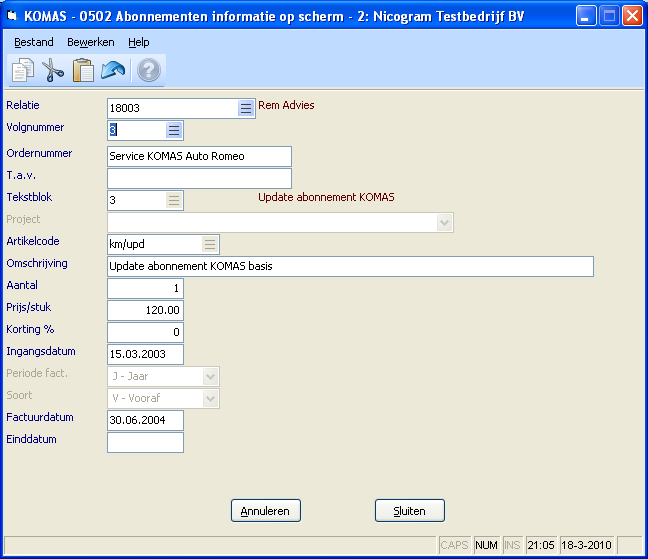Click the NUM status bar indicator
Image resolution: width=648 pixels, height=559 pixels.
tap(486, 545)
